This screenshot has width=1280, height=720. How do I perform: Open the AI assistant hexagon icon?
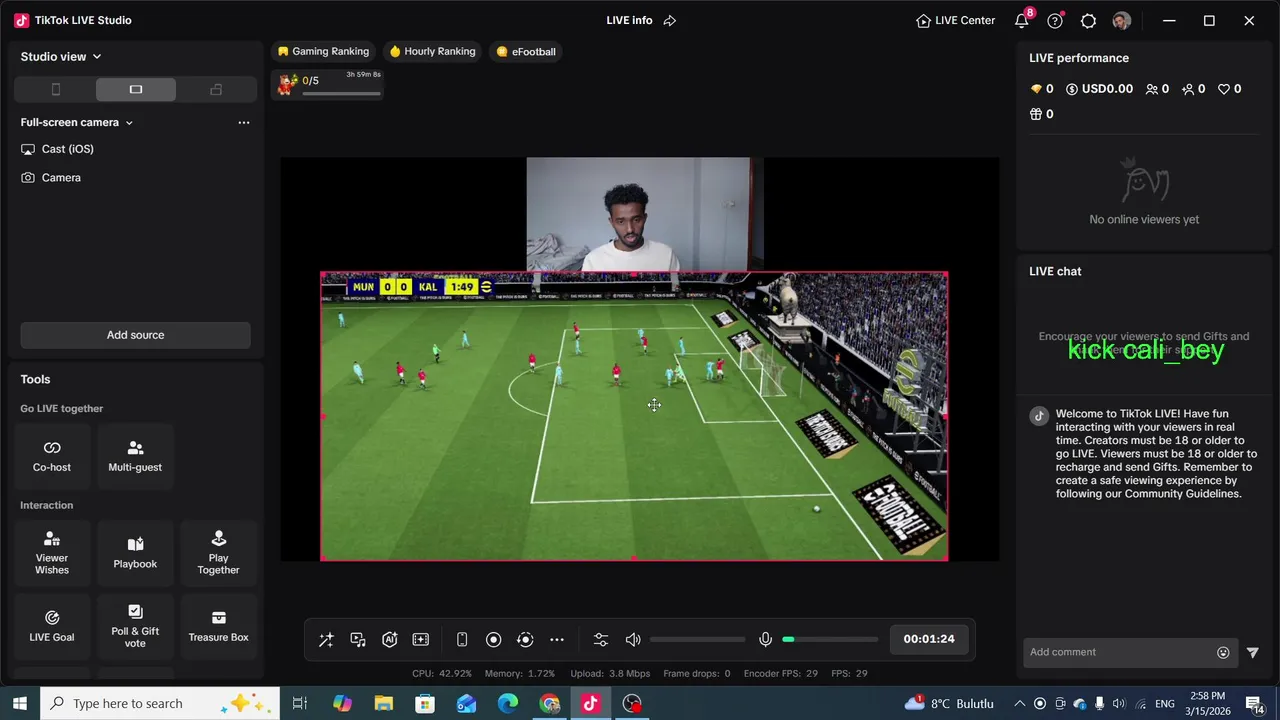coord(390,640)
